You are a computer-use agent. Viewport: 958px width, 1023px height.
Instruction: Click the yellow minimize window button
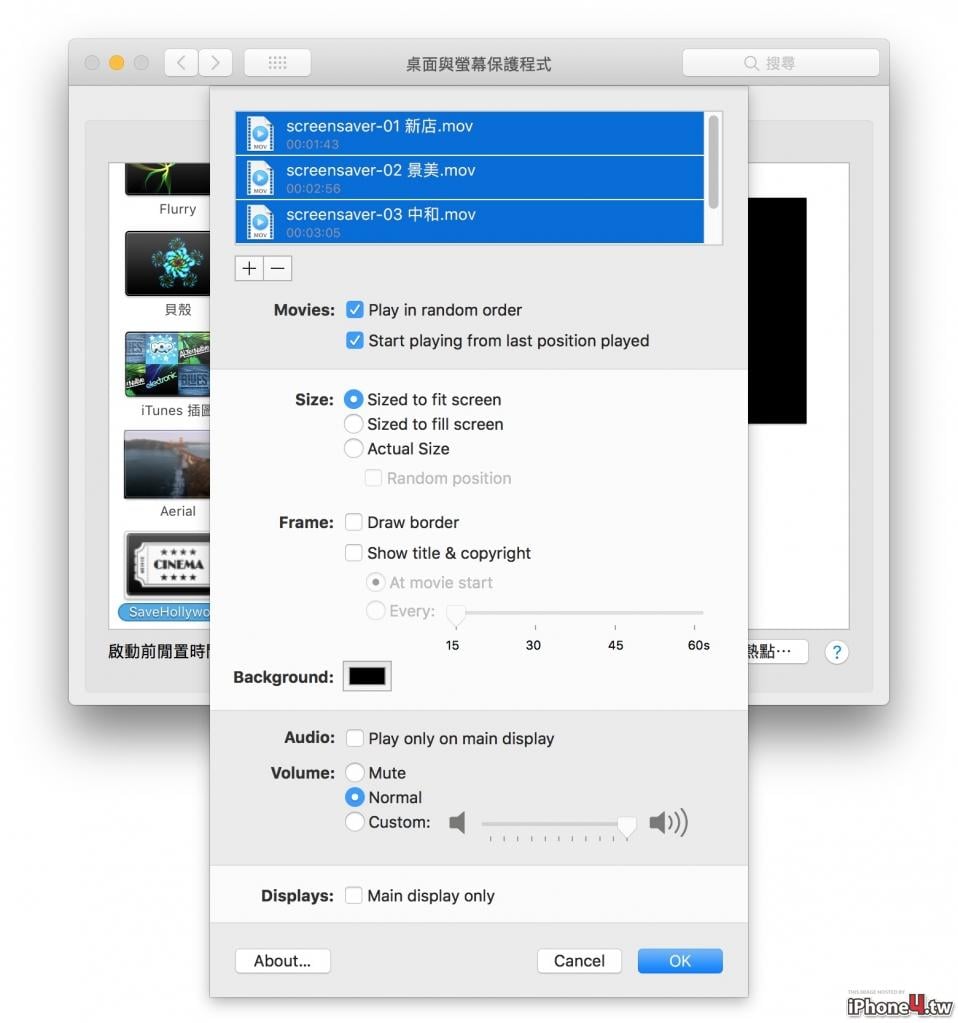(x=117, y=63)
